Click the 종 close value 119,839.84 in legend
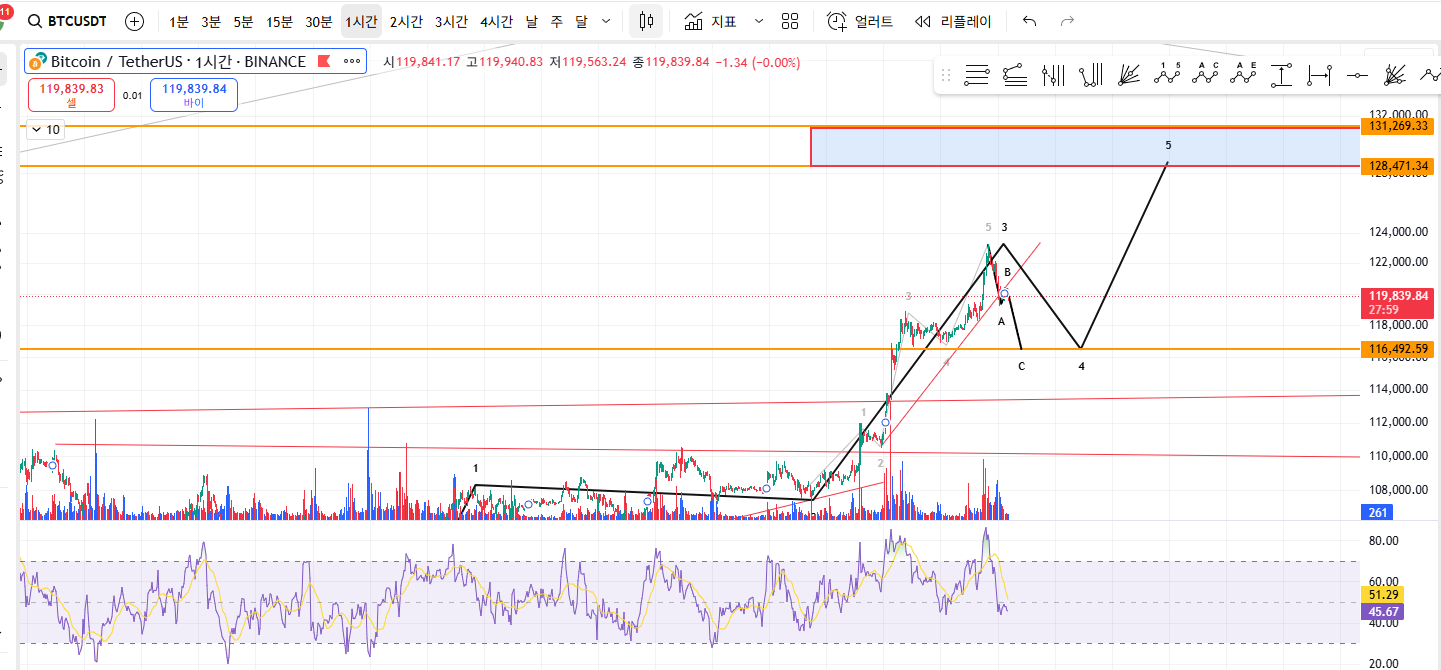 coord(671,62)
